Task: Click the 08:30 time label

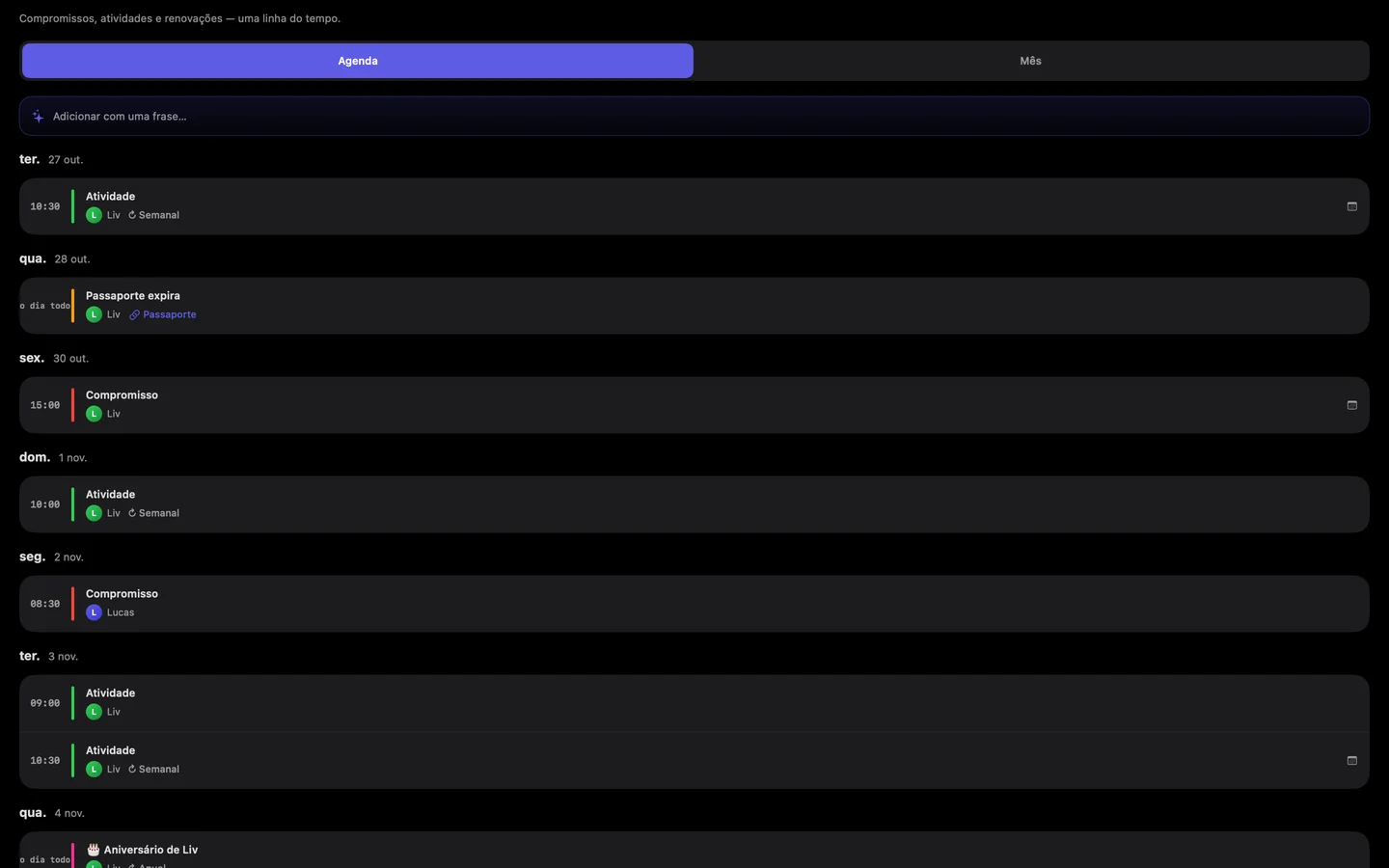Action: (44, 604)
